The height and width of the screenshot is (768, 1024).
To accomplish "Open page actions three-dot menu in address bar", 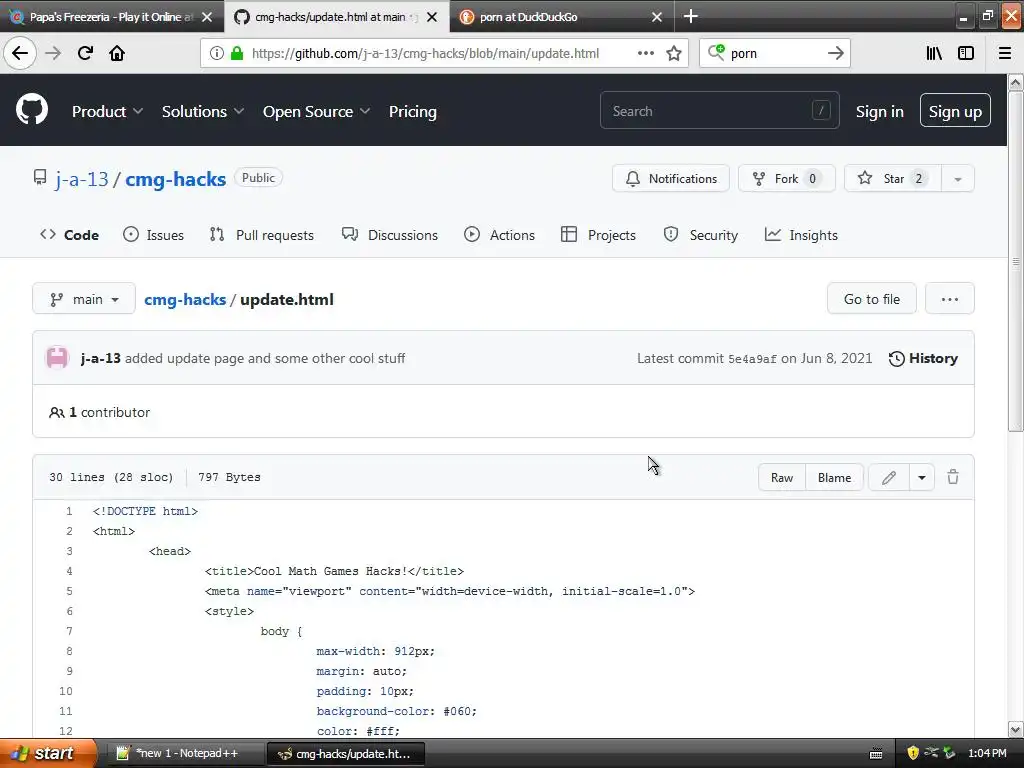I will 645,54.
